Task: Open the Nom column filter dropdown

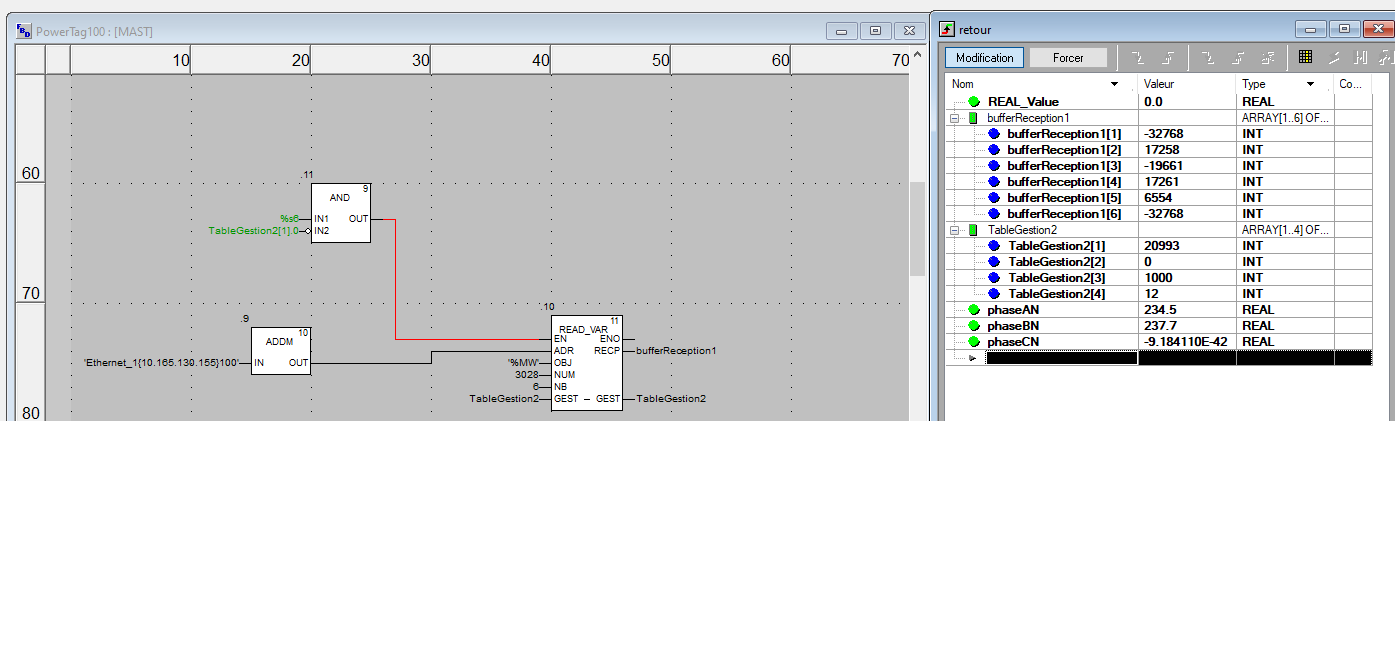Action: pyautogui.click(x=1115, y=85)
